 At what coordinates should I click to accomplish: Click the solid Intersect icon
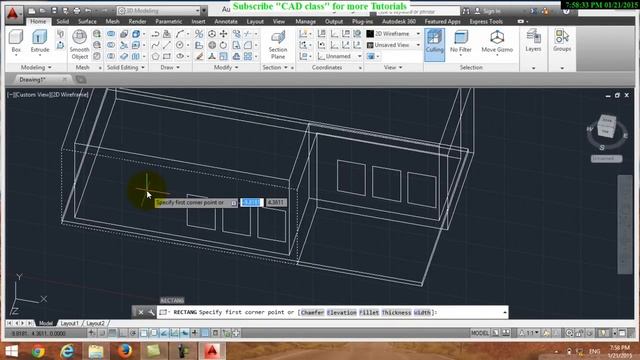coord(111,56)
